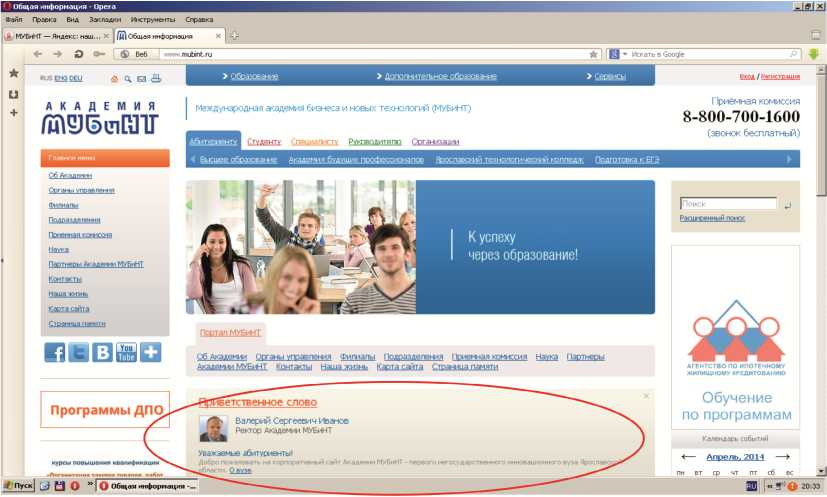Select the Абитуриенту tab
Screen dimensions: 827x497
[213, 141]
